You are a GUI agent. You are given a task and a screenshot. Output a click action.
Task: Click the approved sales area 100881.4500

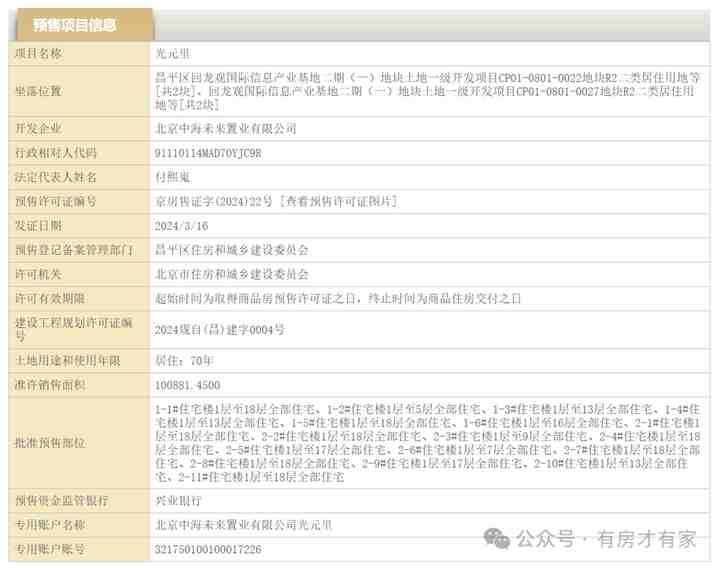click(x=187, y=385)
